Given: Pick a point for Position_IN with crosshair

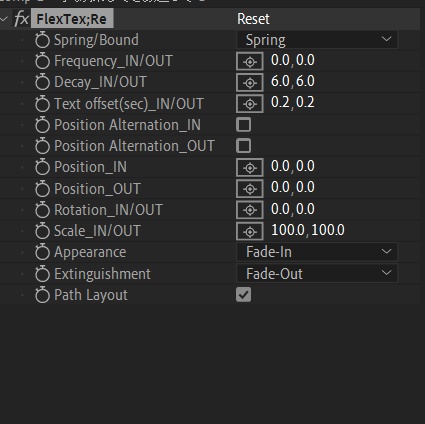Looking at the screenshot, I should point(250,167).
